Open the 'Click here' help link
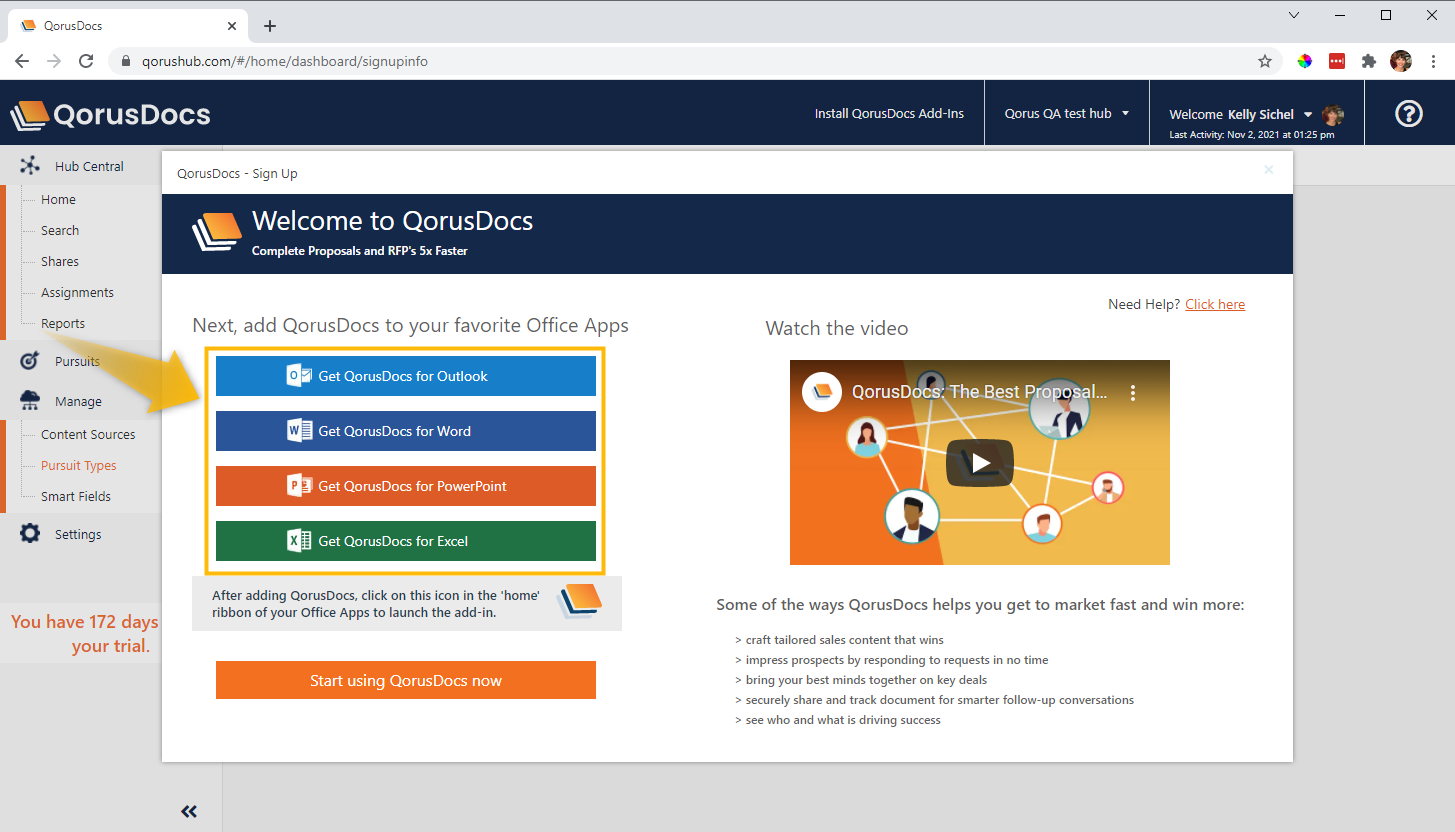 (x=1215, y=304)
